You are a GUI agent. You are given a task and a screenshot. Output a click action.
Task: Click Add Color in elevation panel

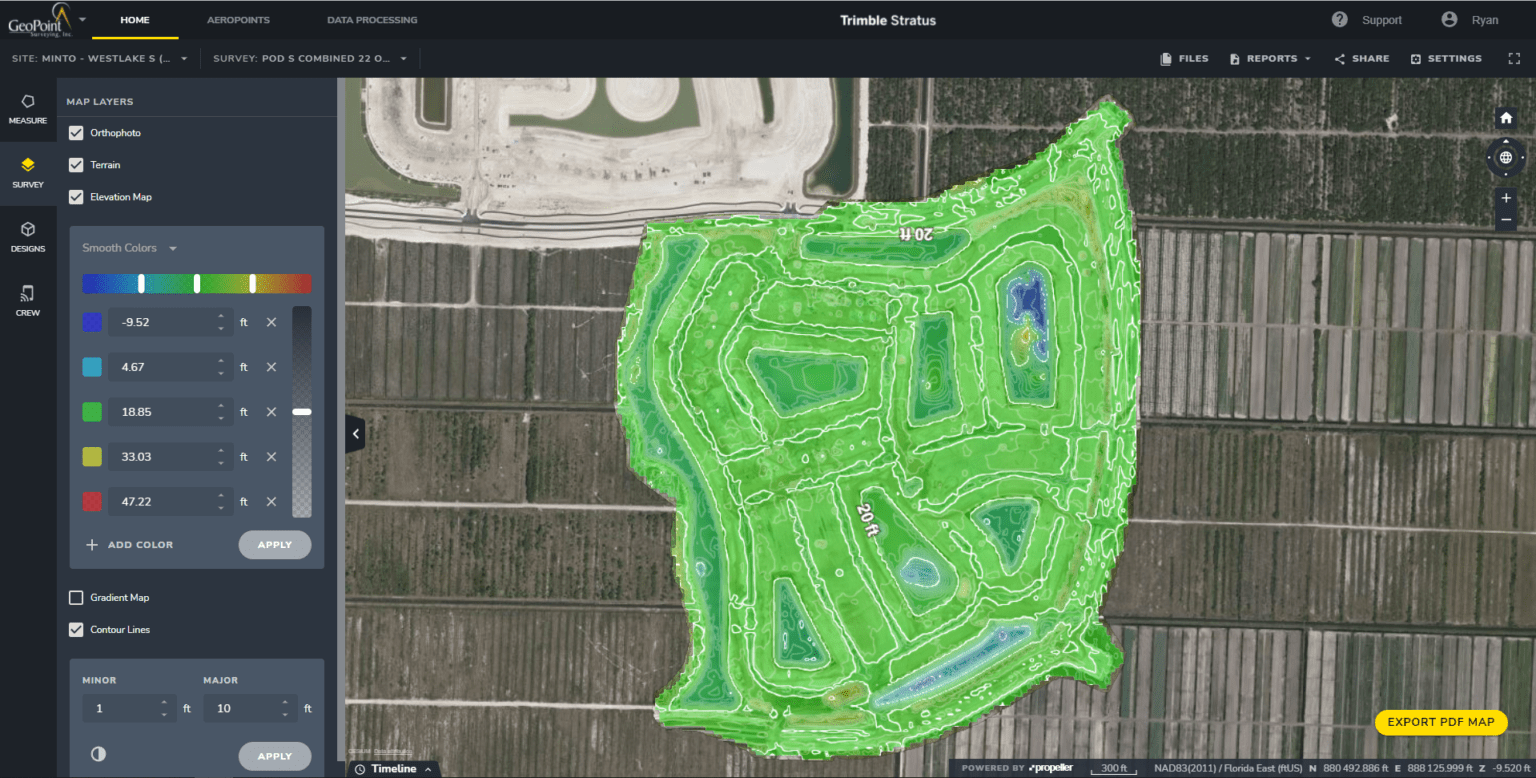(x=130, y=545)
